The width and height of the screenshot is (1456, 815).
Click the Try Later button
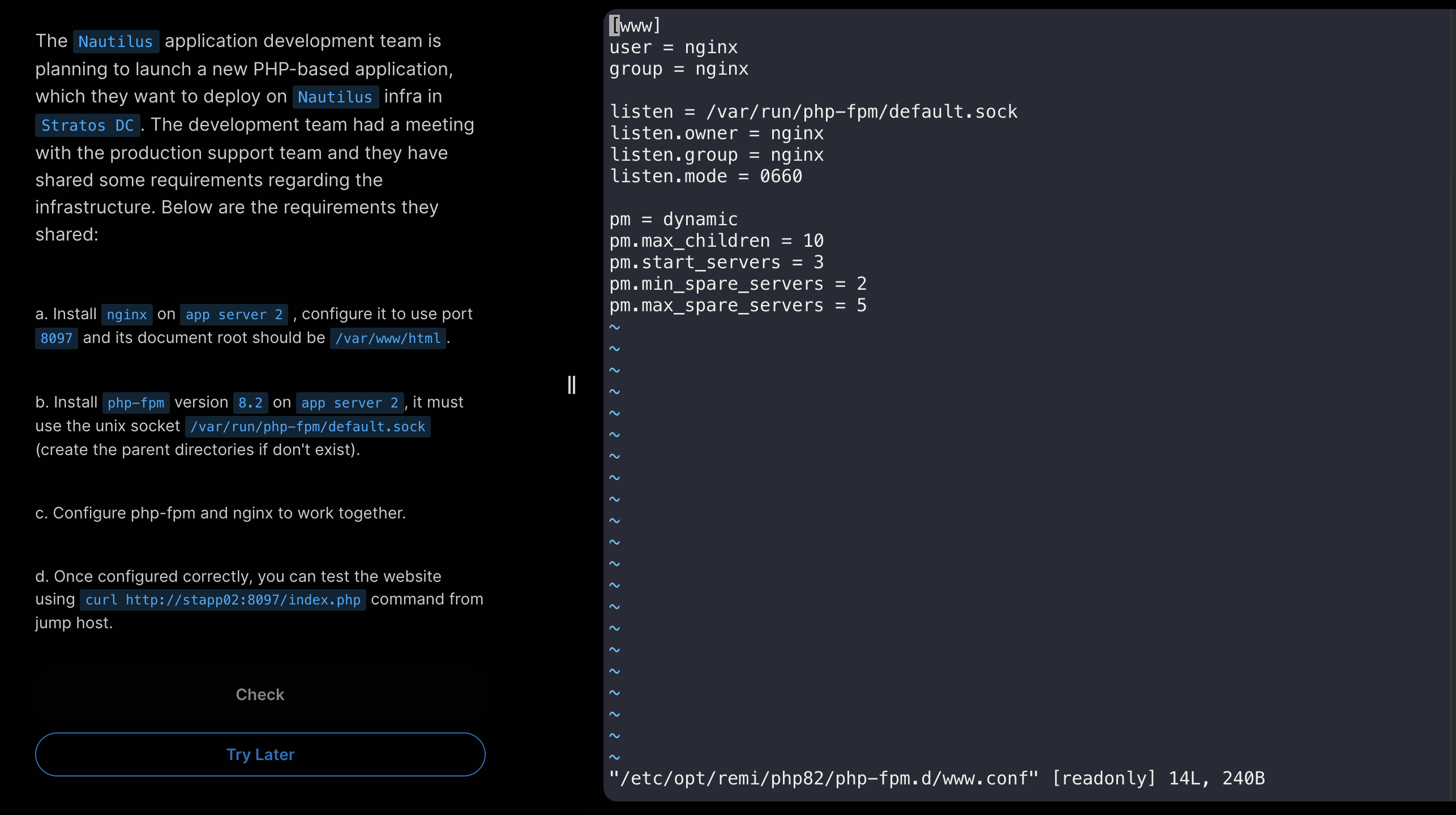(x=260, y=754)
